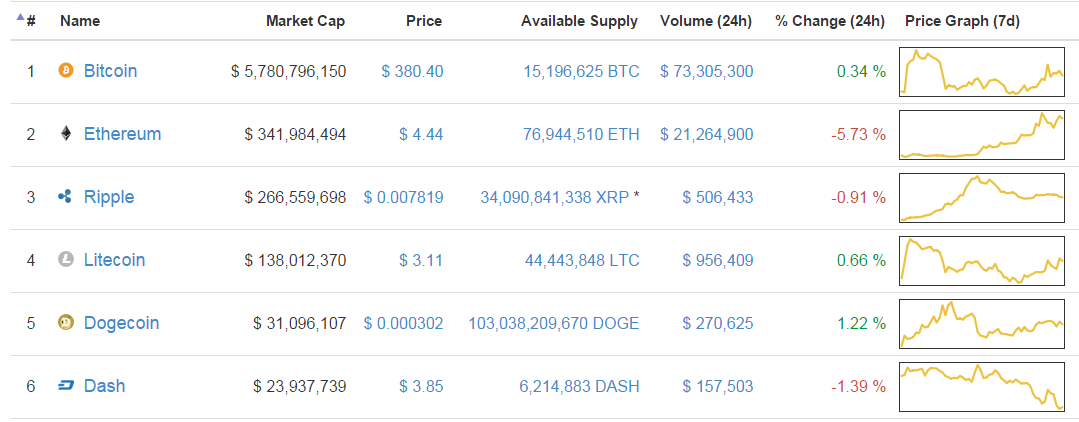The height and width of the screenshot is (422, 1079).
Task: Open the Bitcoin name link
Action: click(110, 71)
